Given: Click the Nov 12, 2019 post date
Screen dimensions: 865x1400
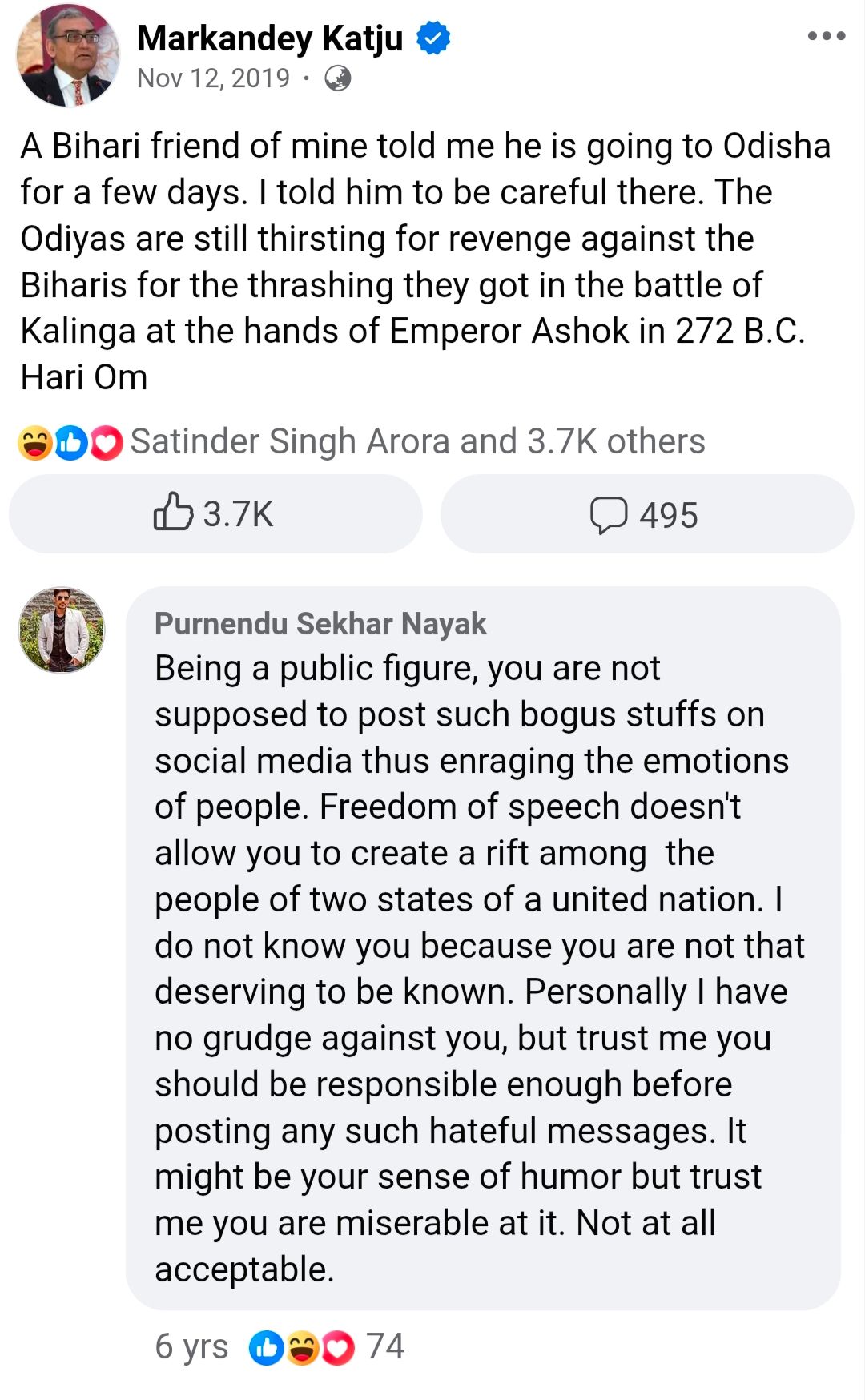Looking at the screenshot, I should coord(213,78).
